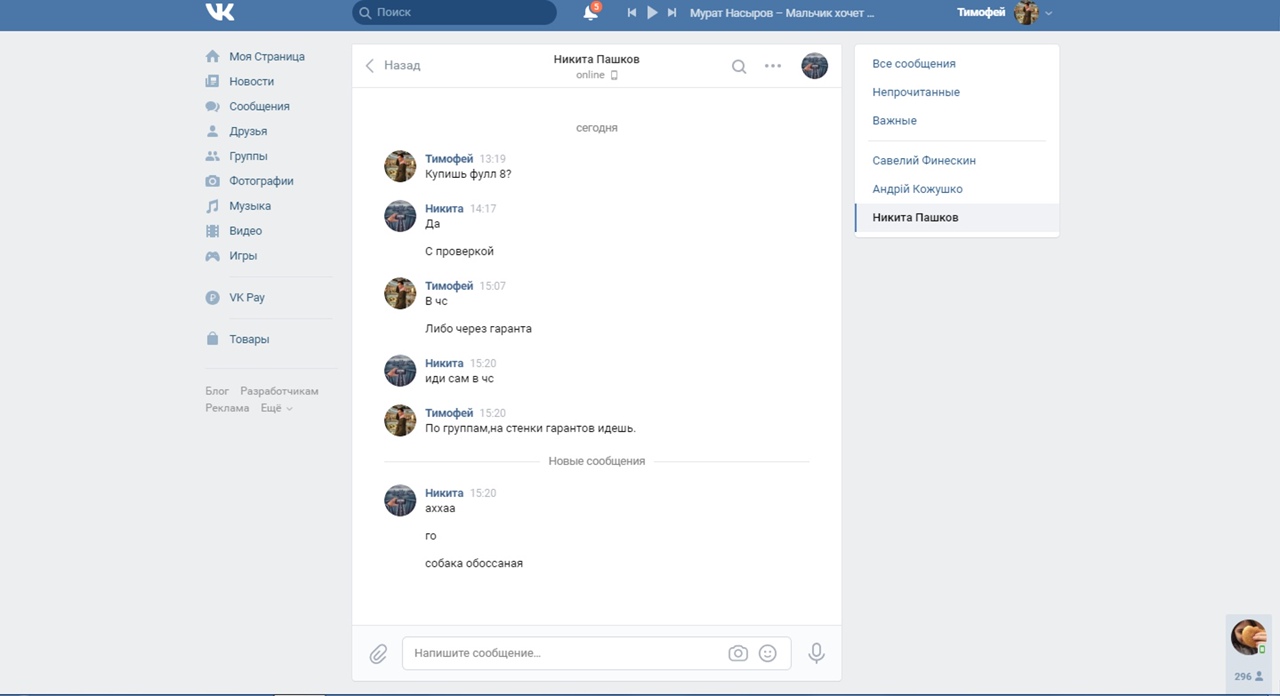
Task: Expand the Ещё footer menu
Action: coord(276,408)
